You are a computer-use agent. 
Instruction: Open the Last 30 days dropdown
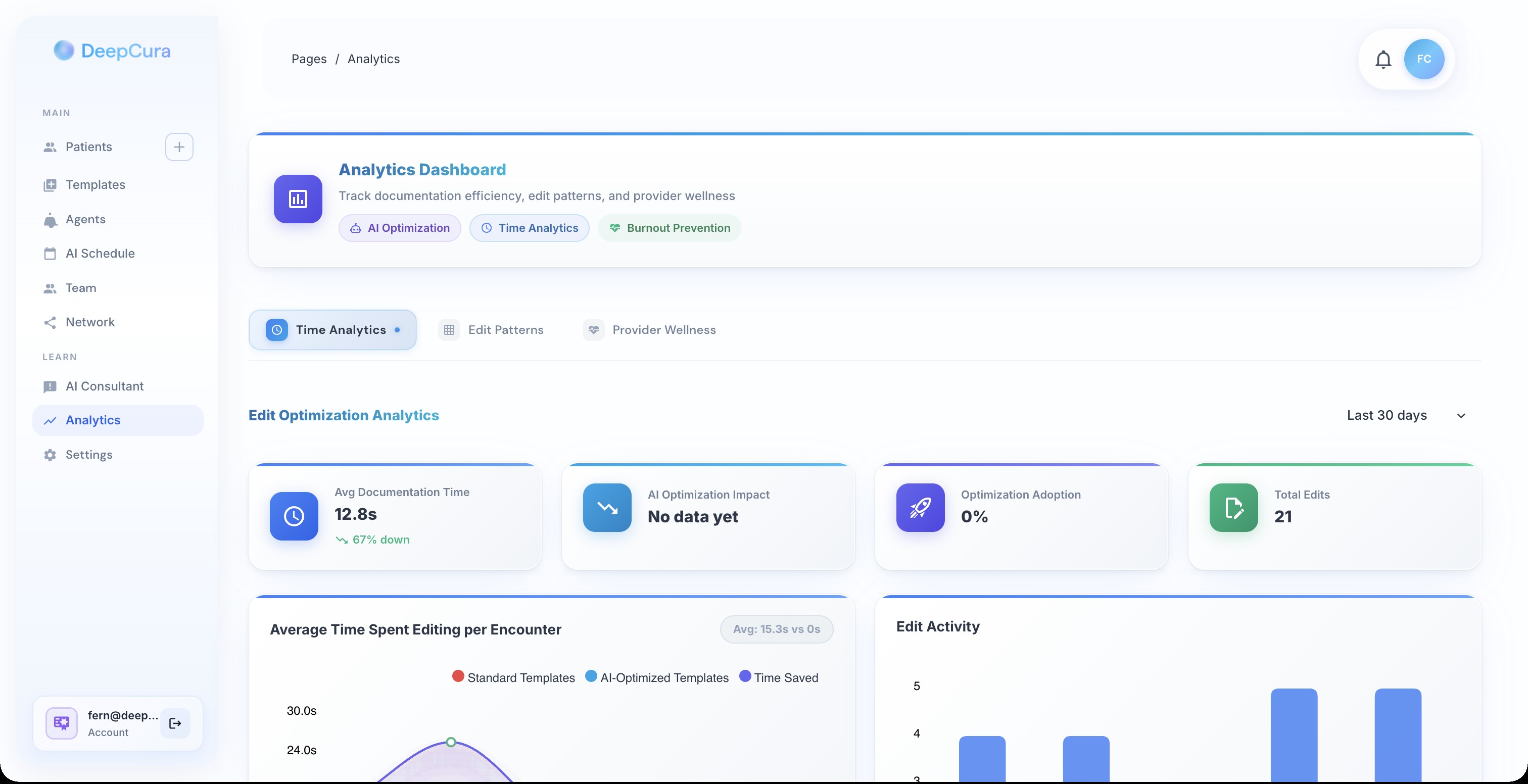point(1405,415)
